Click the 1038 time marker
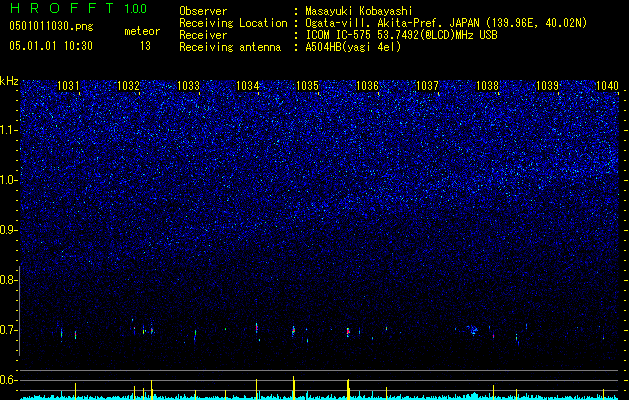Screen dimensions: 629x400 (x=487, y=85)
